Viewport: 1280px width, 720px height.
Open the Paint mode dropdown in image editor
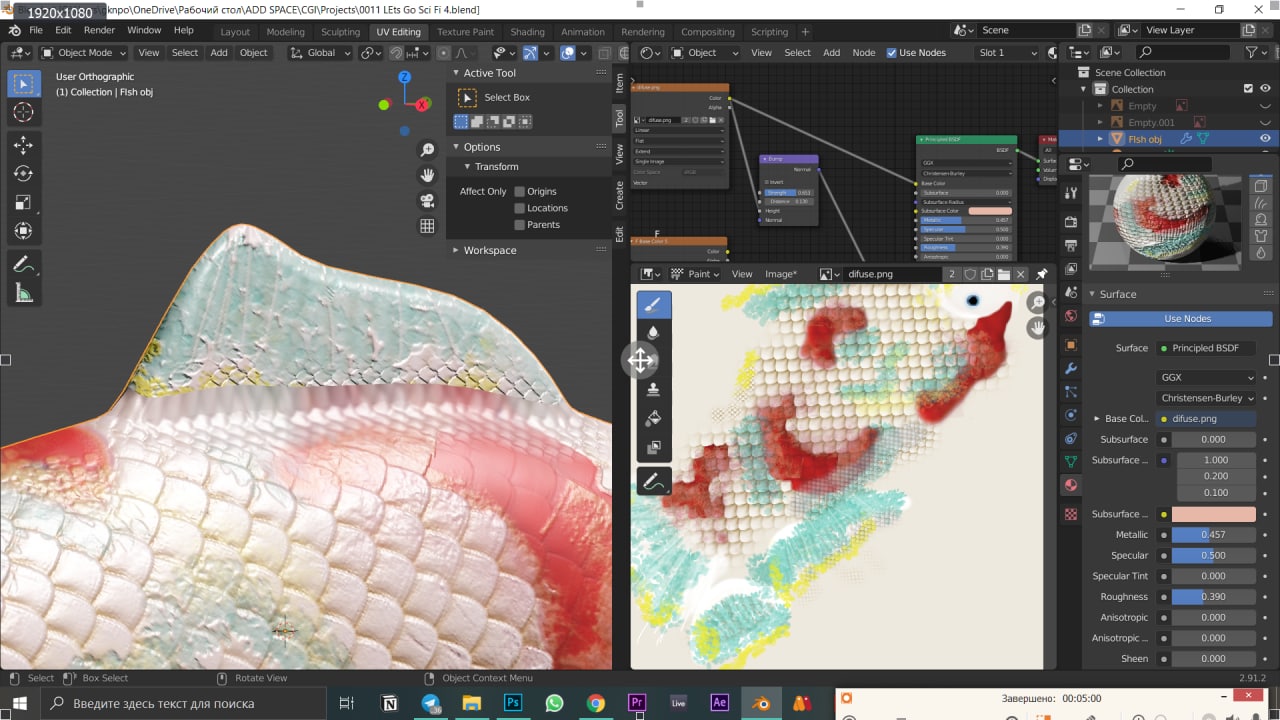(697, 274)
